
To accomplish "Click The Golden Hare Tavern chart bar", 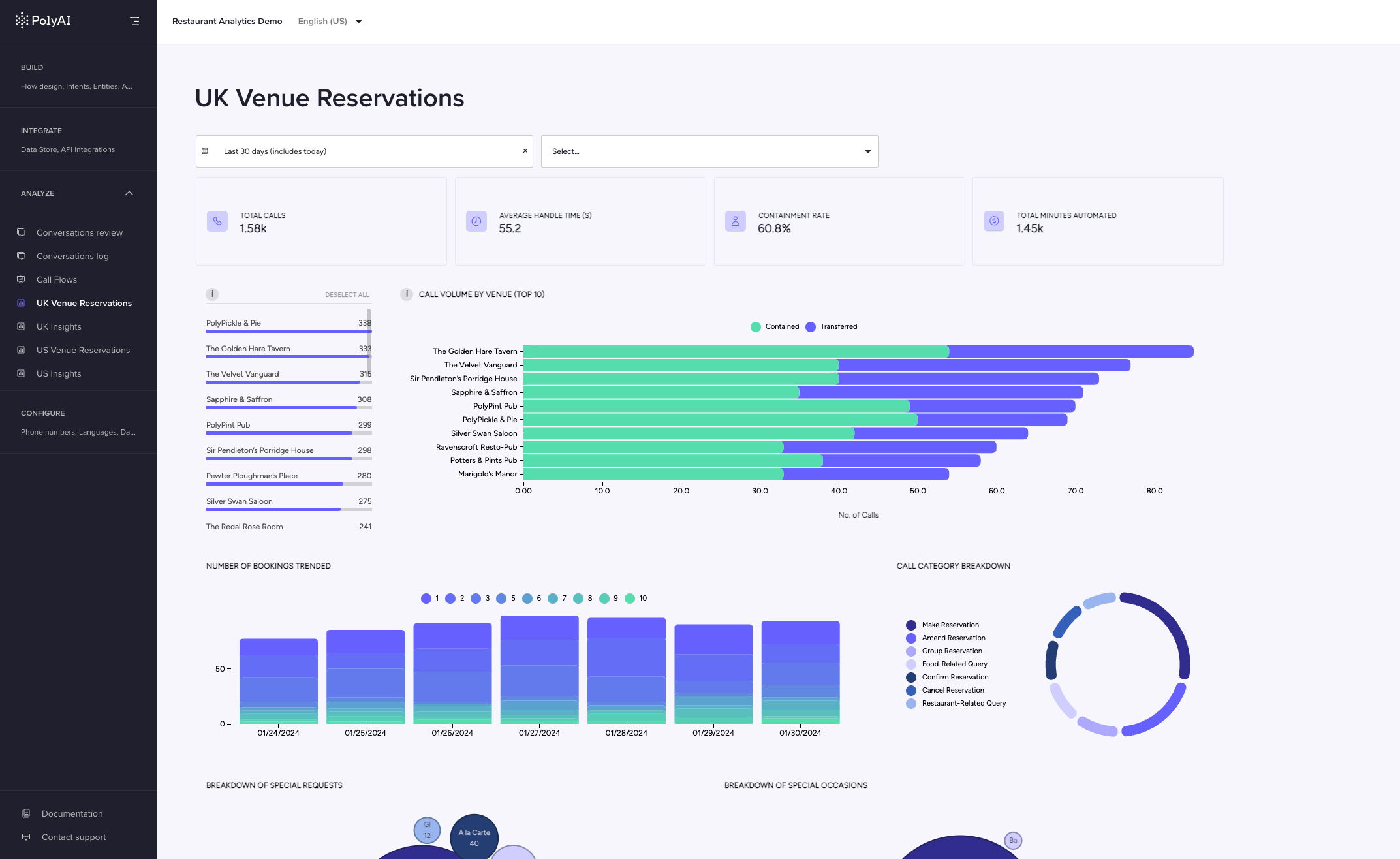I will pos(858,351).
